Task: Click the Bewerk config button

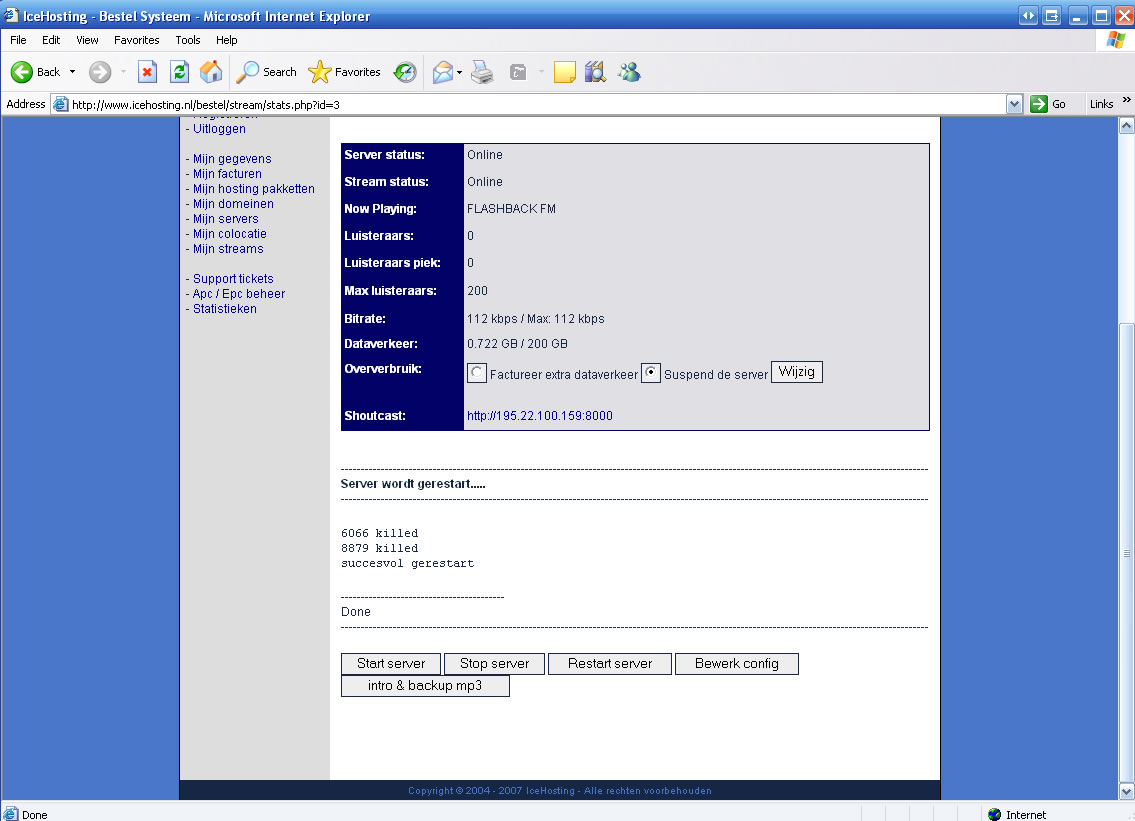Action: coord(736,664)
